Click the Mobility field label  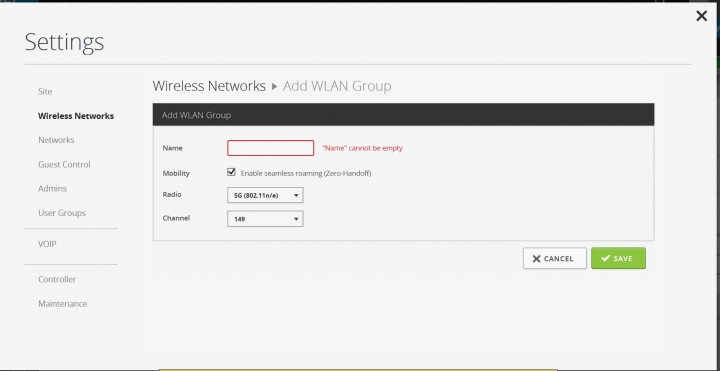176,173
